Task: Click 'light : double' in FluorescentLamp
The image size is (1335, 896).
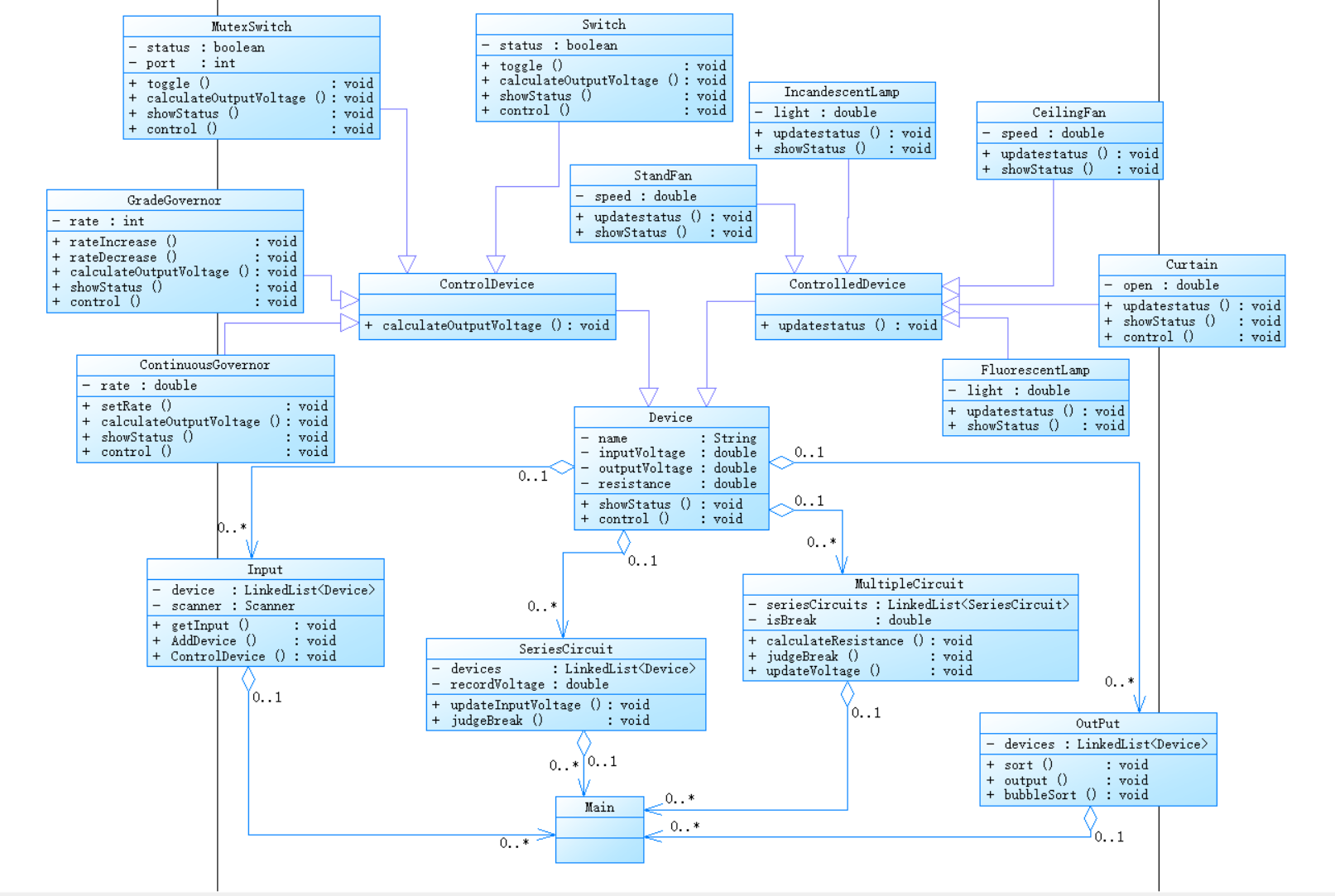Action: 1009,391
